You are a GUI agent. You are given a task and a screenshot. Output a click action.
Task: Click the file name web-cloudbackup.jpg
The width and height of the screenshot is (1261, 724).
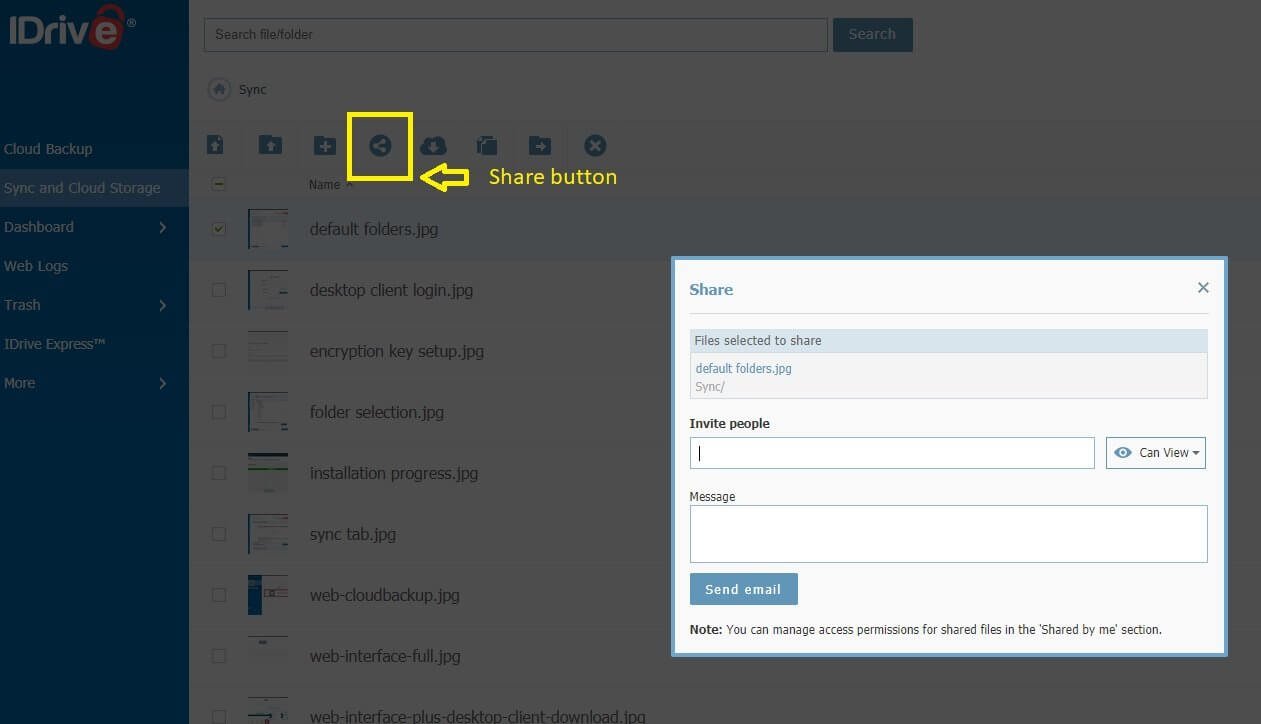click(385, 595)
